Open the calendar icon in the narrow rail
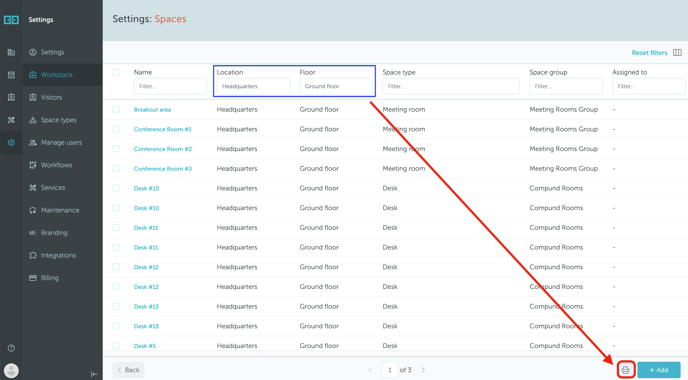Screen dimensions: 688x380 (11, 75)
